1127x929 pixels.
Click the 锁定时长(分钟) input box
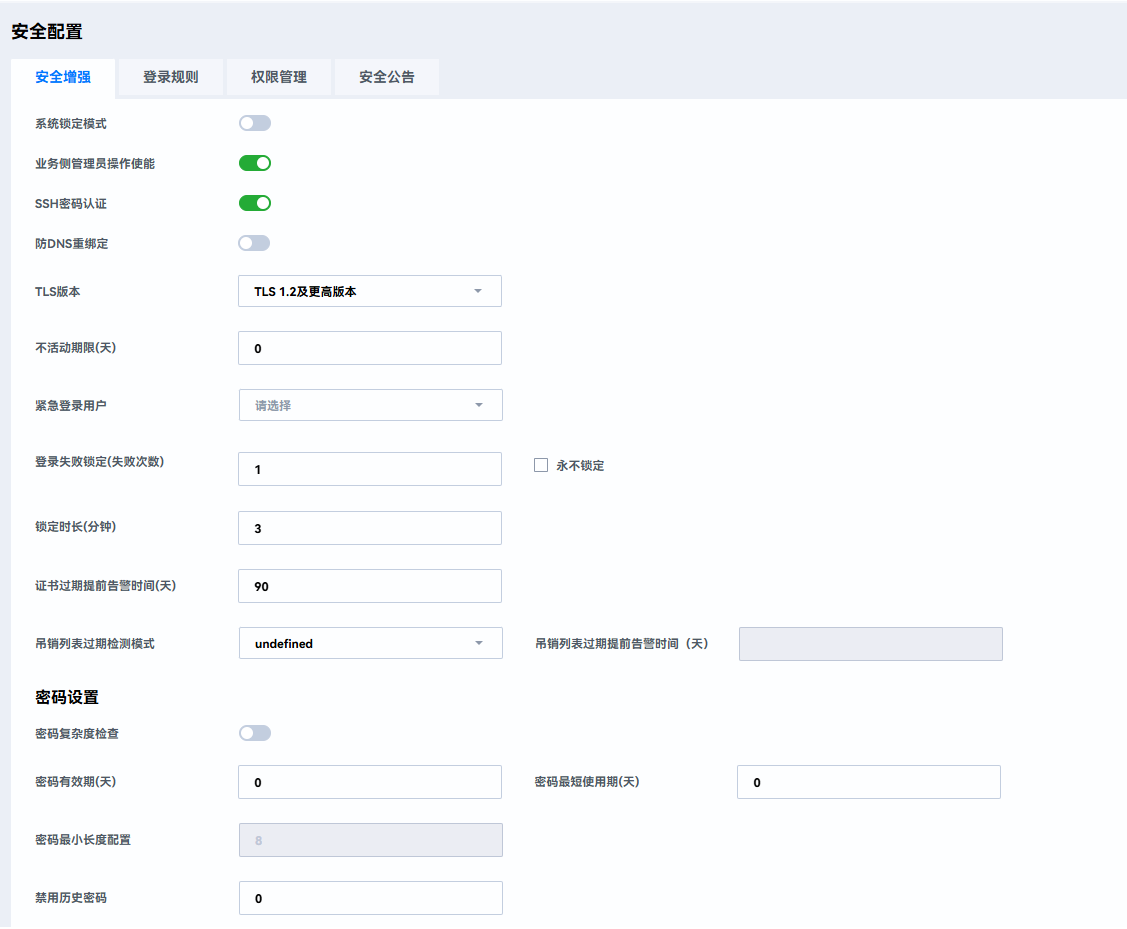(x=369, y=528)
